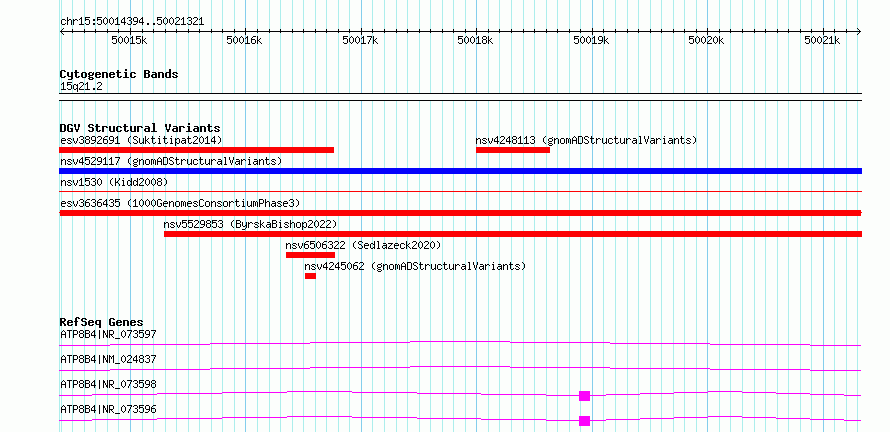The width and height of the screenshot is (890, 432).
Task: Click the 50018k ruler tick label
Action: coord(476,40)
